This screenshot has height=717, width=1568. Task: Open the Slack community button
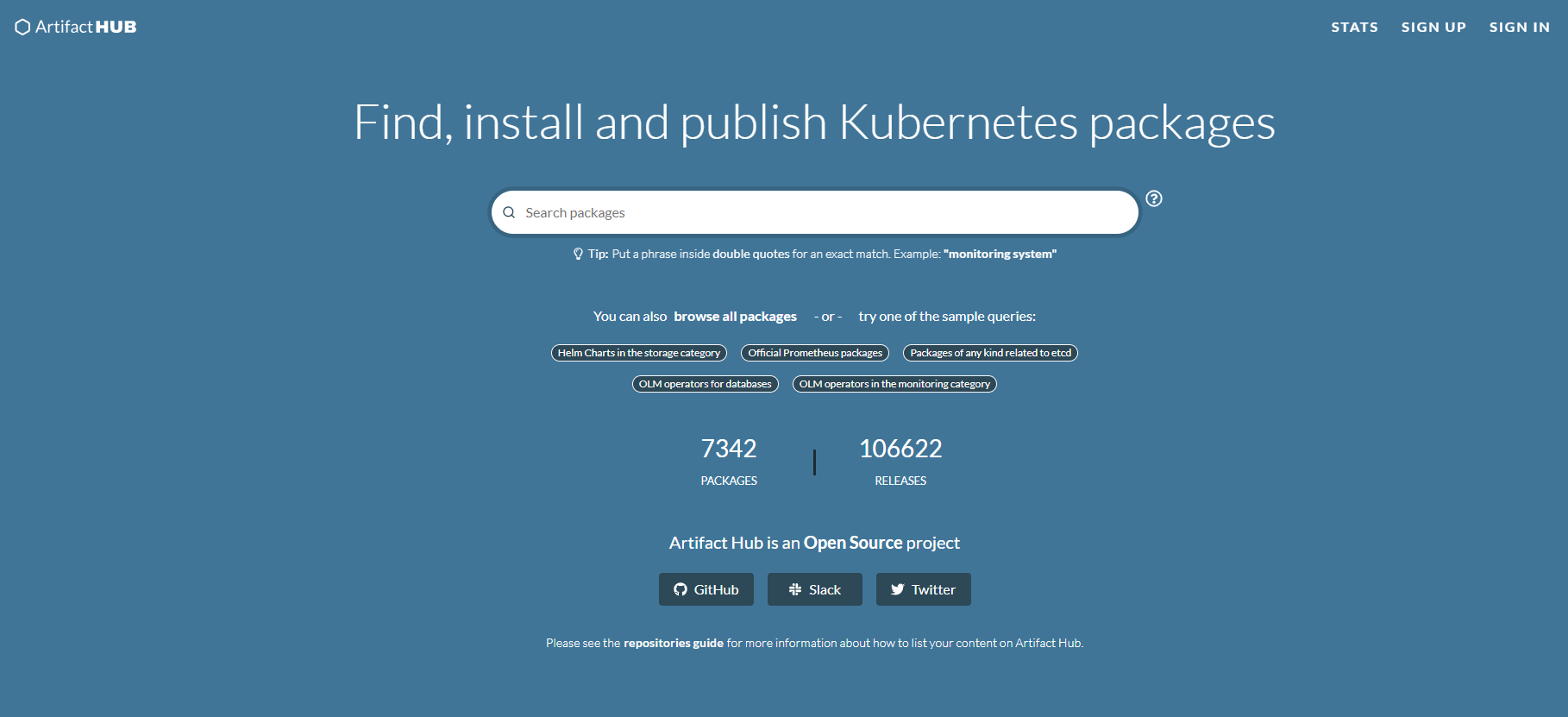pyautogui.click(x=814, y=589)
